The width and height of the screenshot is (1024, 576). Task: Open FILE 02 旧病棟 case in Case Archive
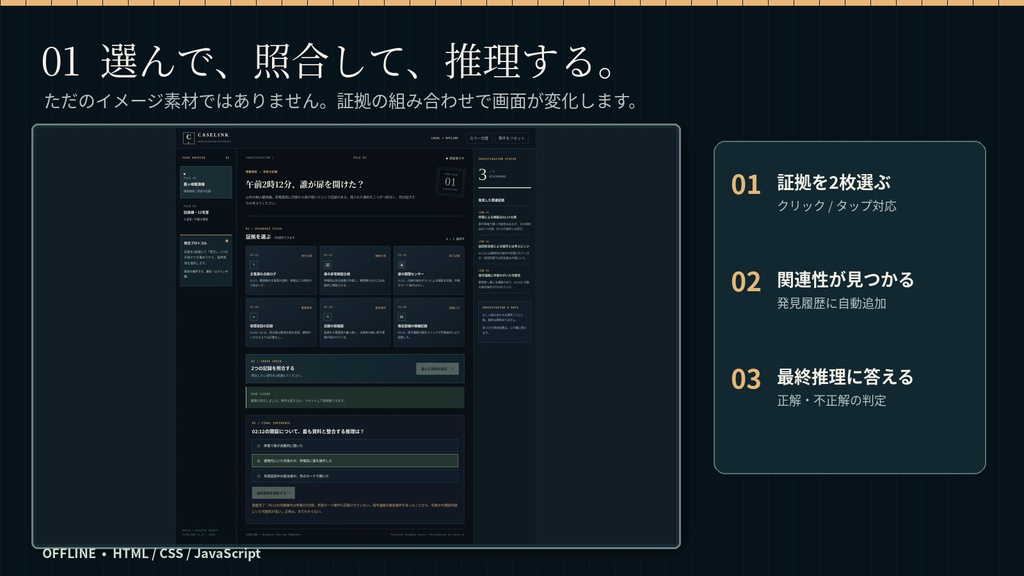point(206,213)
